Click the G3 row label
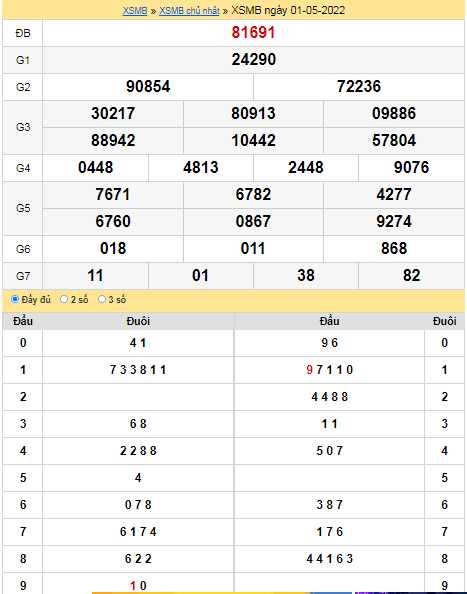Screen dimensions: 467x594 23,127
